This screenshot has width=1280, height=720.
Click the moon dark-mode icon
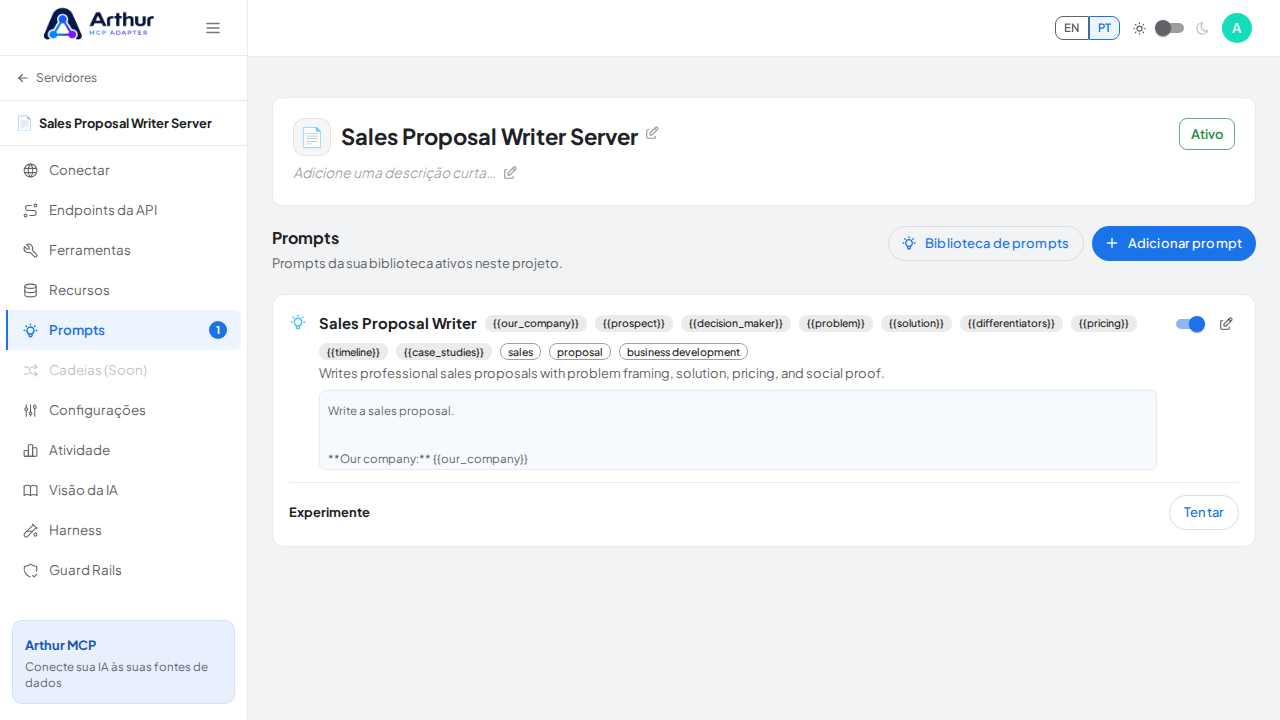coord(1202,28)
